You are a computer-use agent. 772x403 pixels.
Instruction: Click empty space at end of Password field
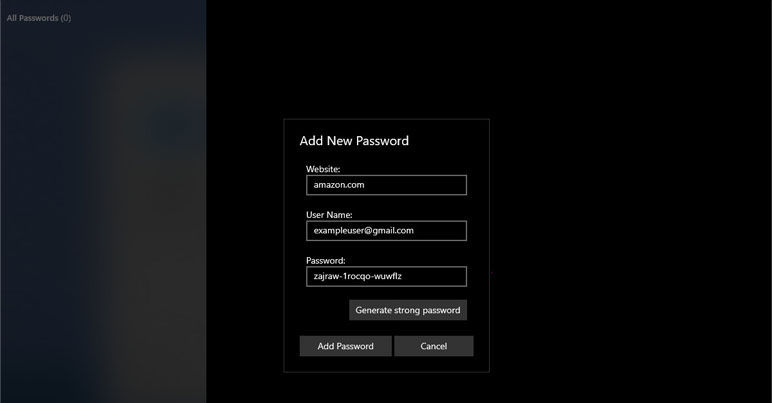tap(433, 277)
